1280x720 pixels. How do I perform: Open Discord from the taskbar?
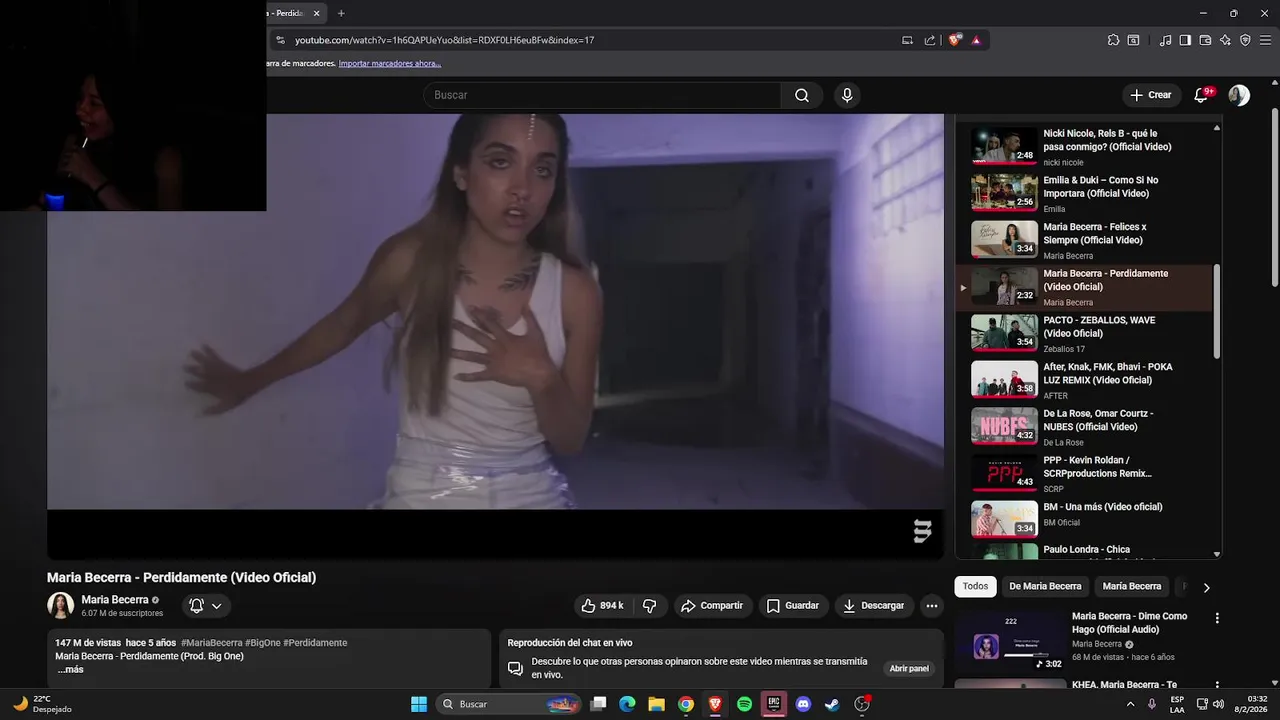[x=803, y=704]
